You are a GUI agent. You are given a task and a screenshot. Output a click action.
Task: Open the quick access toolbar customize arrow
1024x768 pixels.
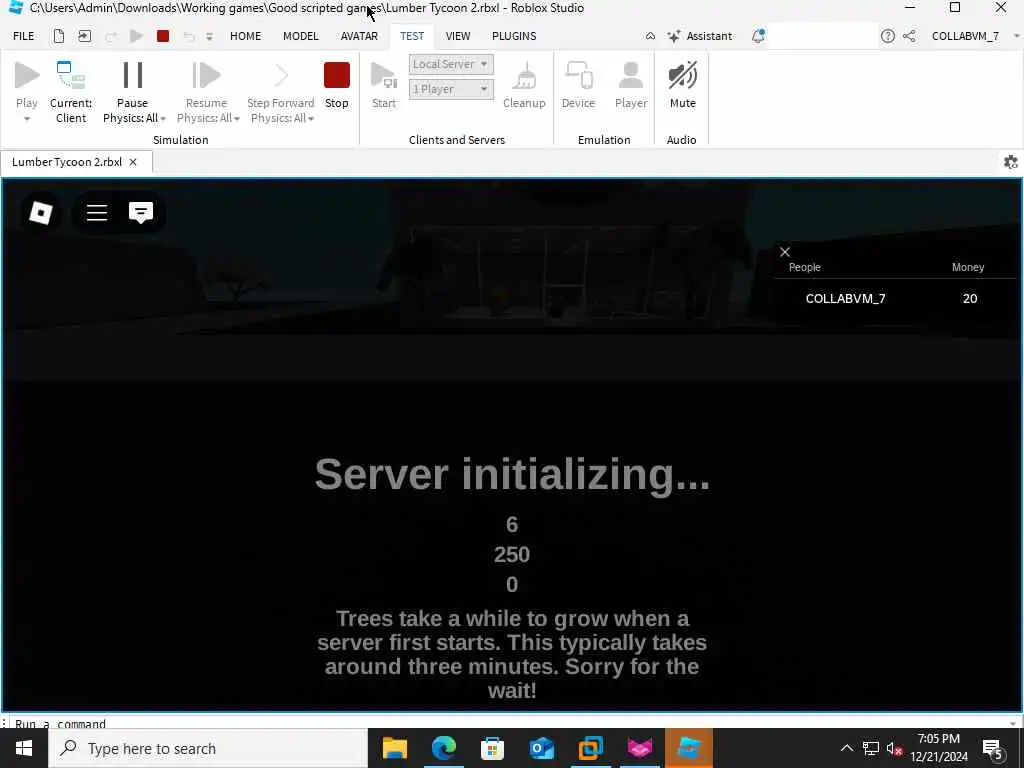point(210,37)
